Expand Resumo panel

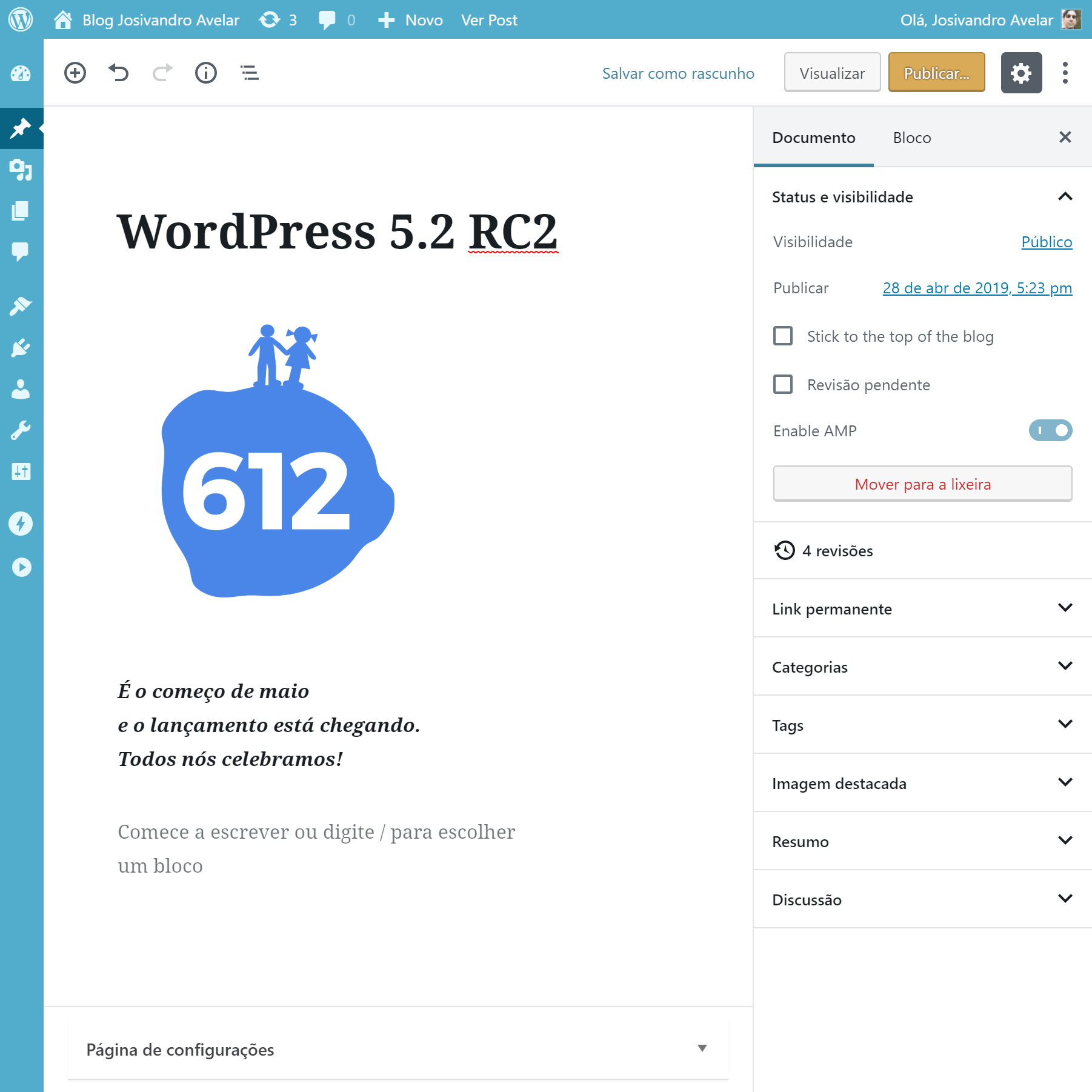[x=922, y=841]
